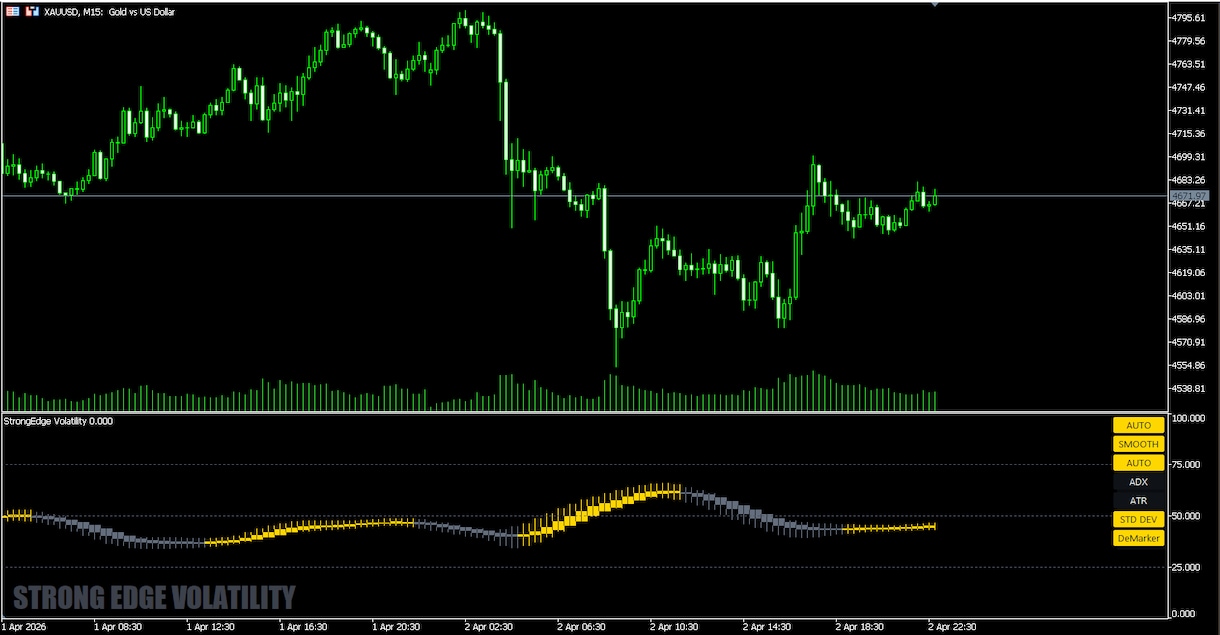Toggle the SMOOTH button

point(1138,444)
